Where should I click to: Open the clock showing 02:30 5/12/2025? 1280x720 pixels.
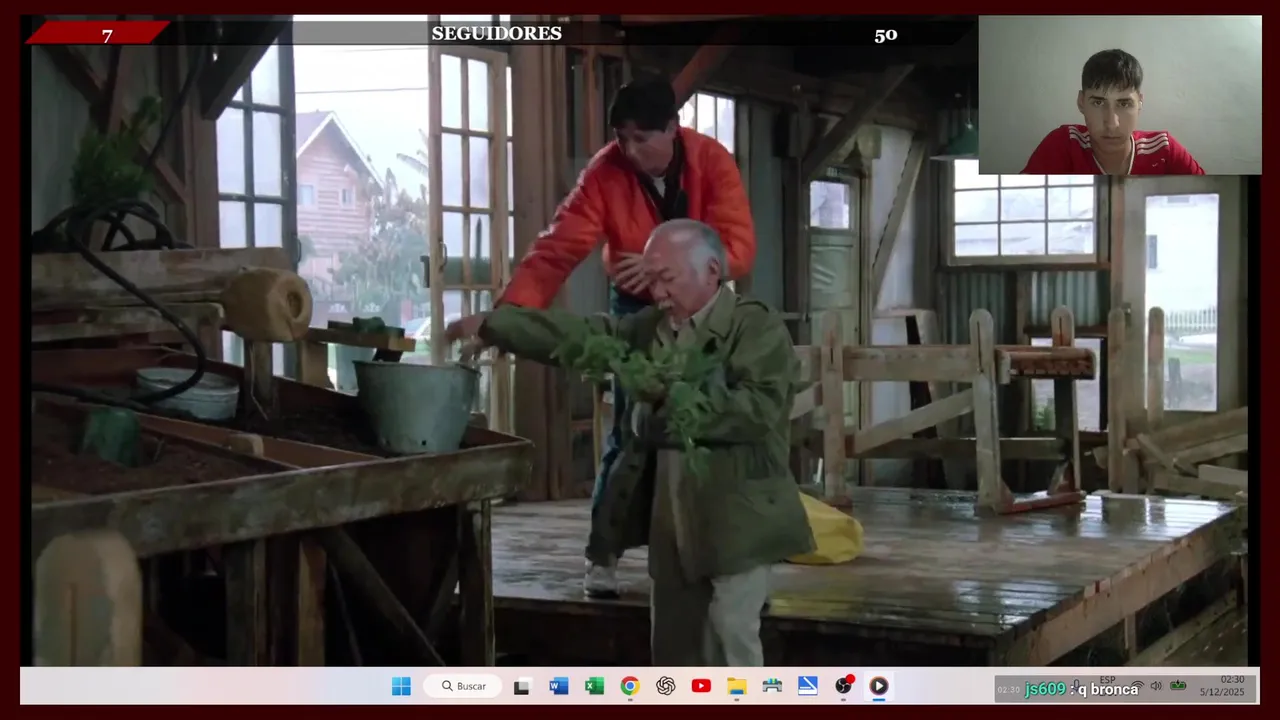coord(1222,686)
